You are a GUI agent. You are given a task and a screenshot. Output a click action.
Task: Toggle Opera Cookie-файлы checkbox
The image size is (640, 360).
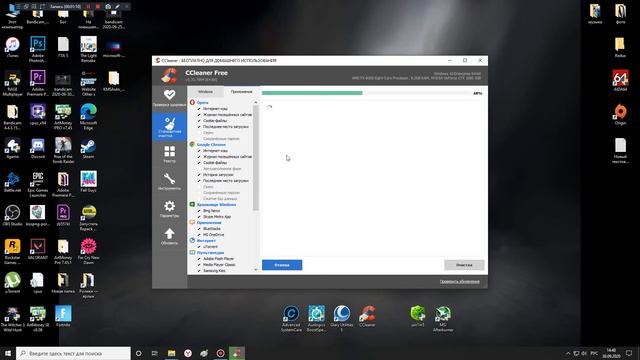[x=199, y=121]
